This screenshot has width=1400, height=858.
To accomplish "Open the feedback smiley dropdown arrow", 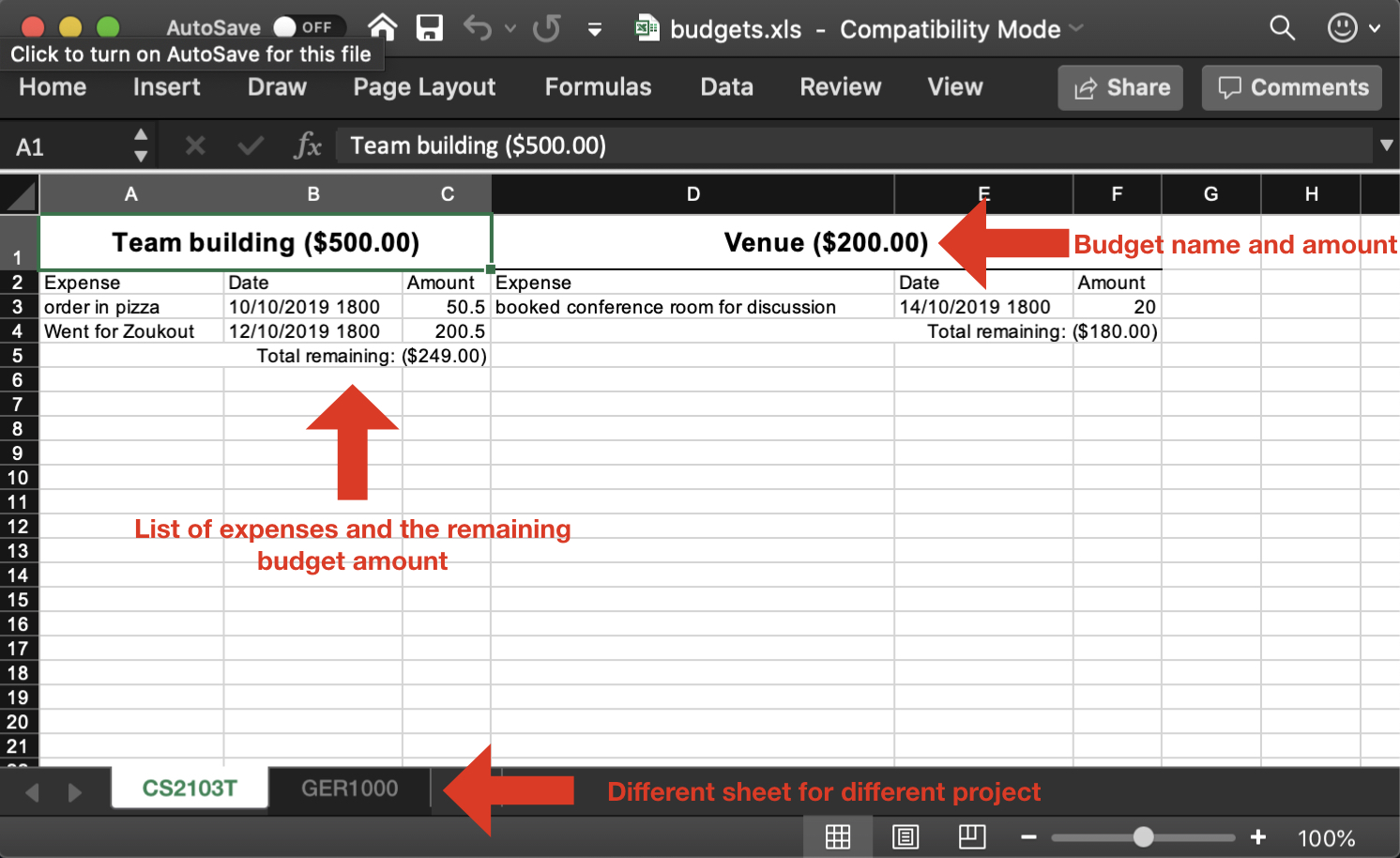I will pos(1375,29).
